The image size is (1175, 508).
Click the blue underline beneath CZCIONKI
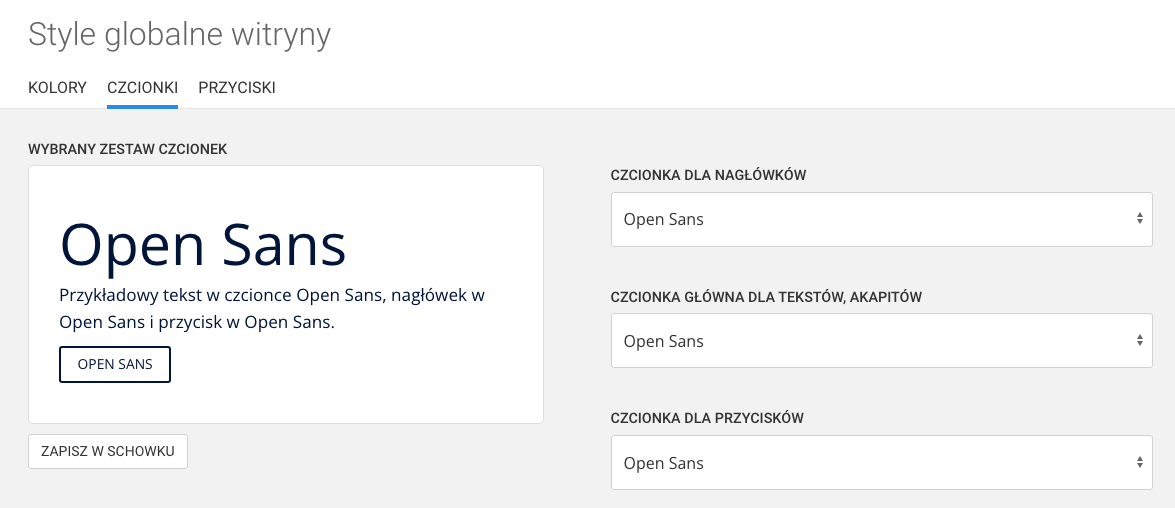[142, 105]
